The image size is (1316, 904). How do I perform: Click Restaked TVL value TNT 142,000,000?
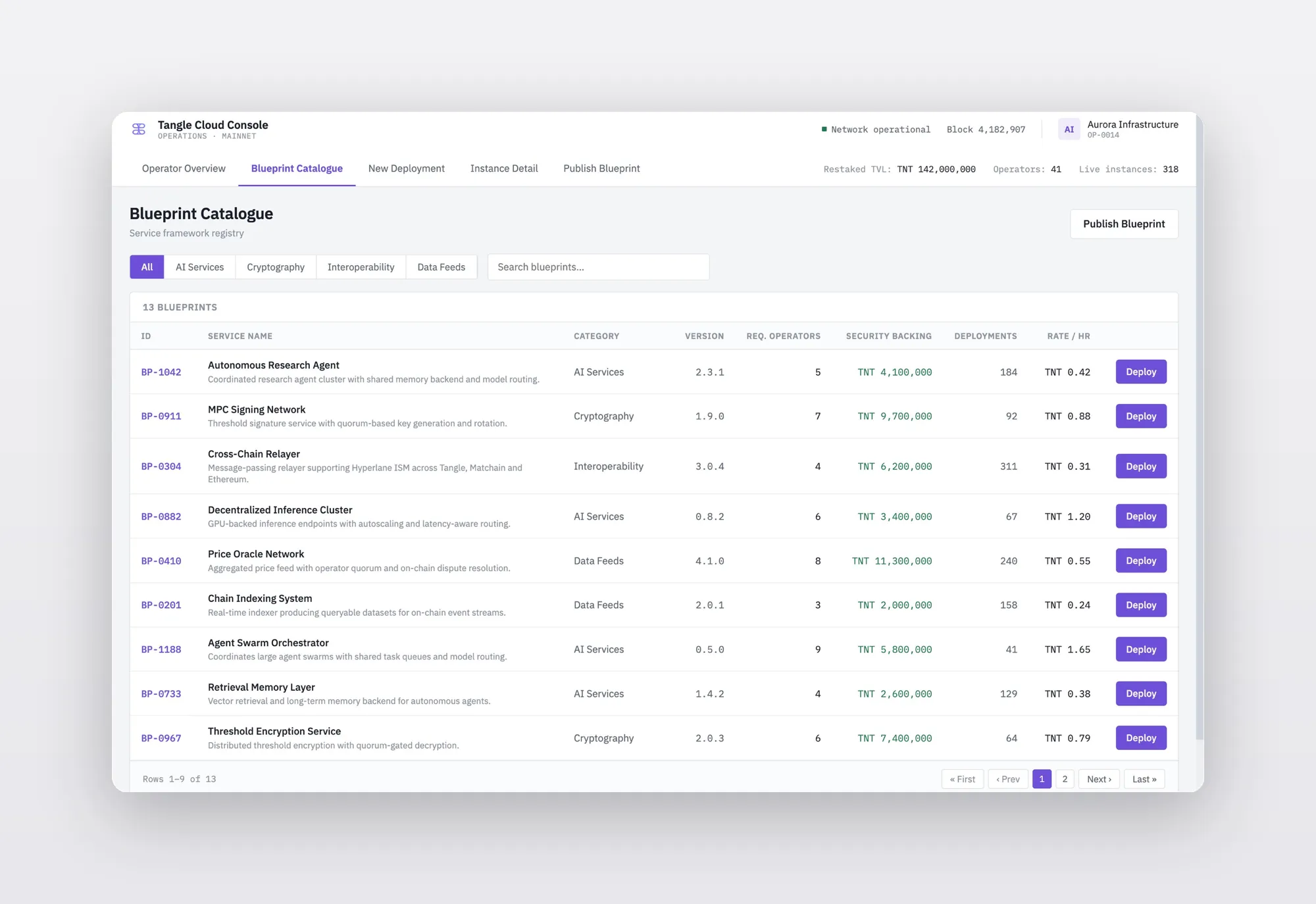click(936, 169)
